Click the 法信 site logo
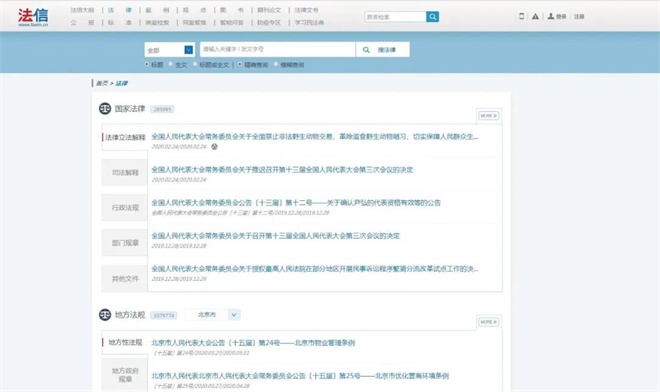 (33, 17)
